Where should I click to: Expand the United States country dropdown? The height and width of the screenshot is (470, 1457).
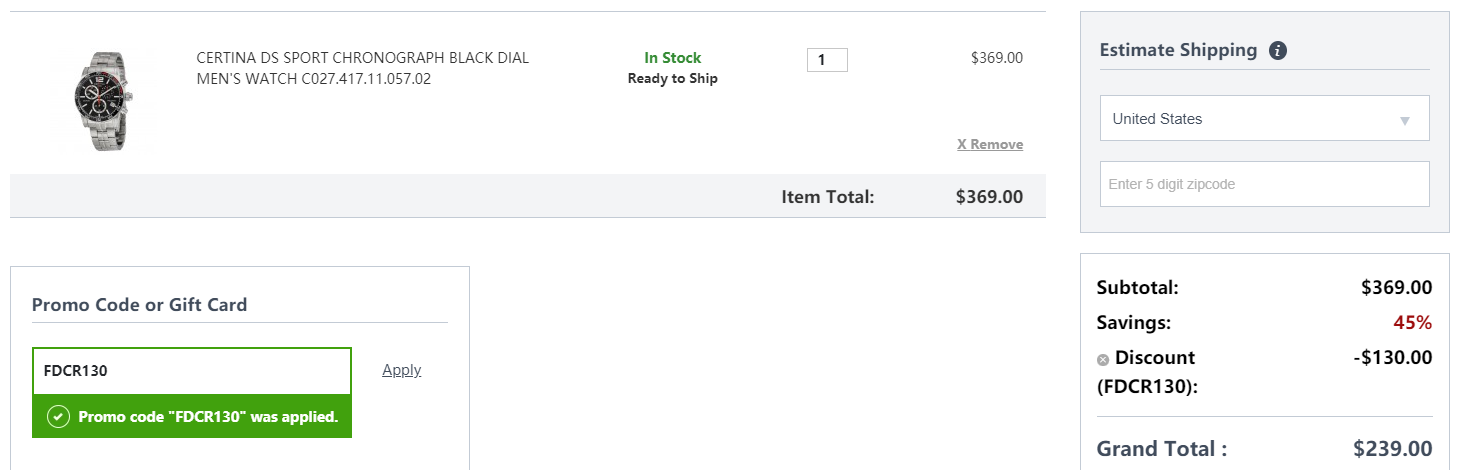click(1265, 118)
